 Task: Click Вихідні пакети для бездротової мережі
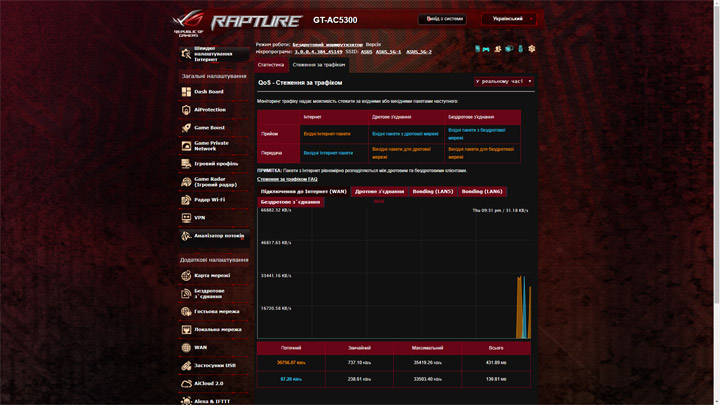[481, 153]
